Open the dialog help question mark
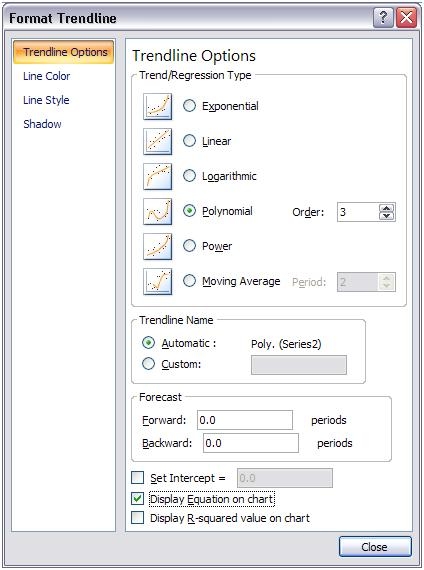Image resolution: width=424 pixels, height=570 pixels. pyautogui.click(x=383, y=17)
